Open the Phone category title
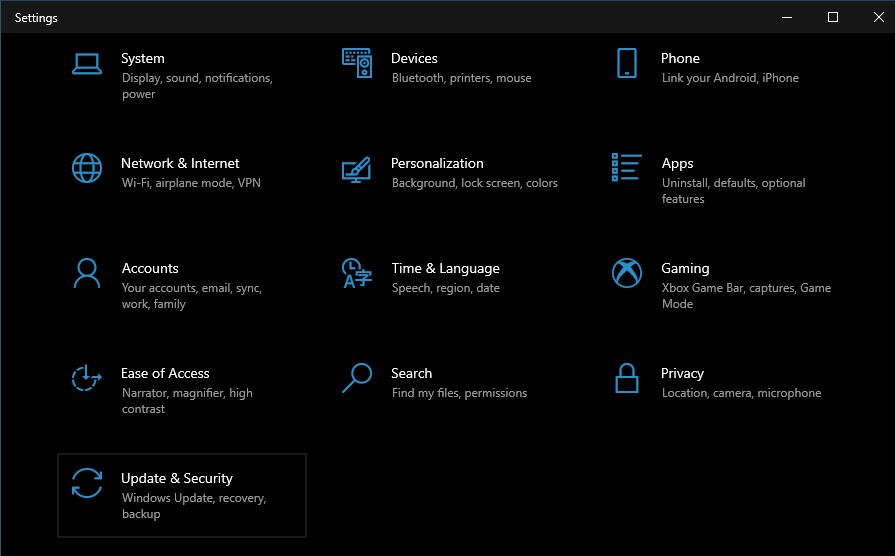 680,58
